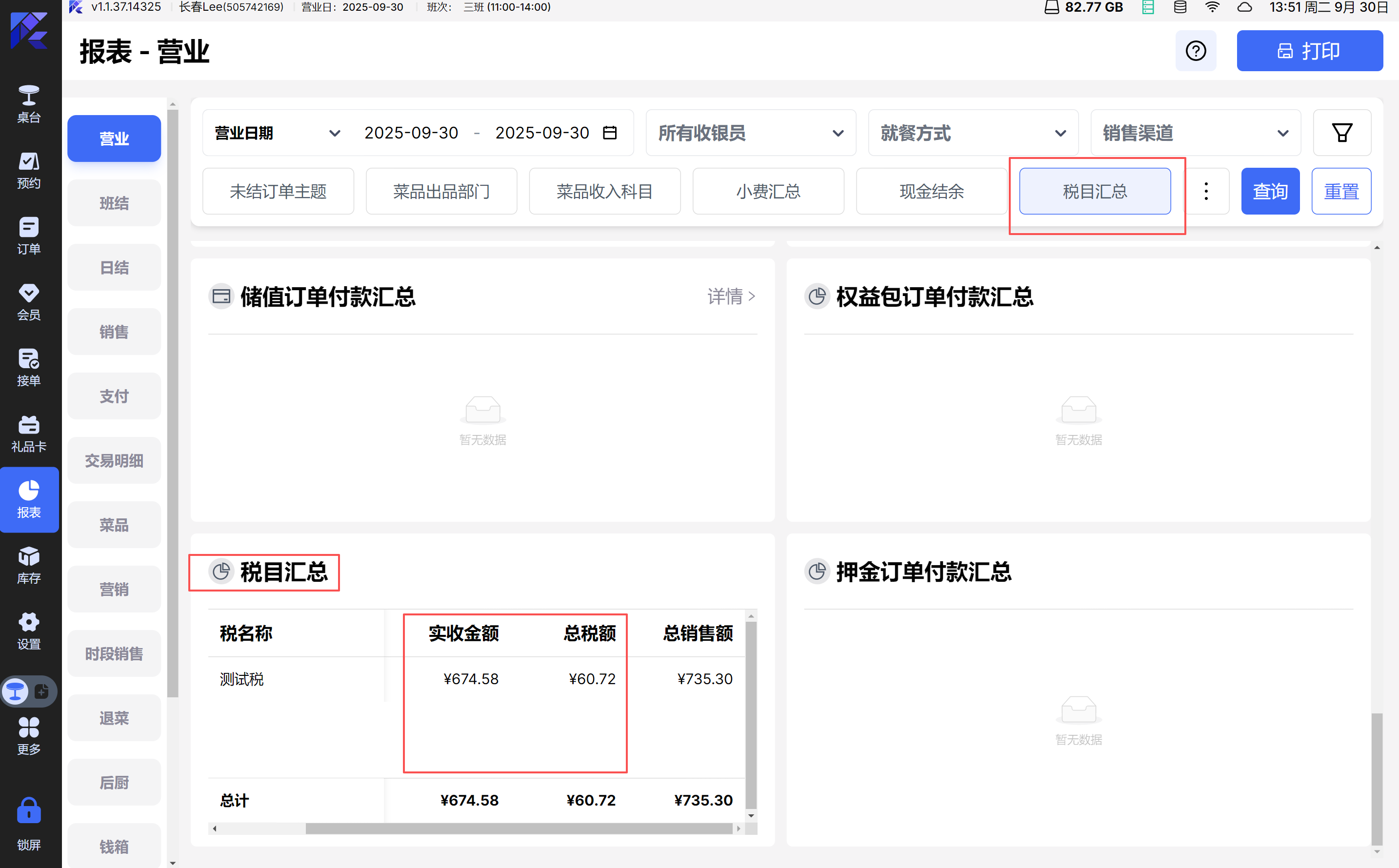1399x868 pixels.
Task: Expand the 销售渠道 dropdown
Action: click(1195, 133)
